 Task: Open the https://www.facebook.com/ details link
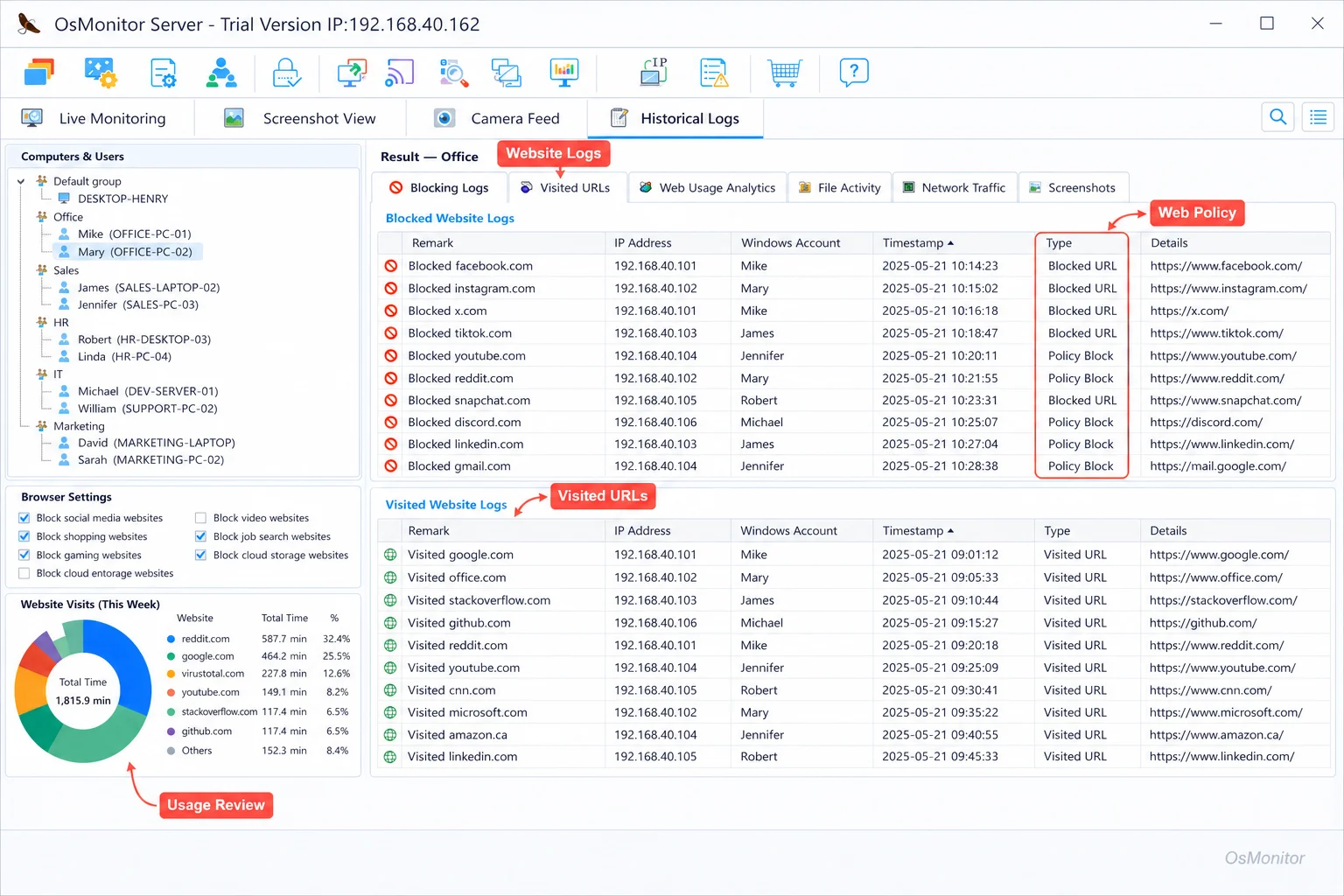click(x=1226, y=266)
